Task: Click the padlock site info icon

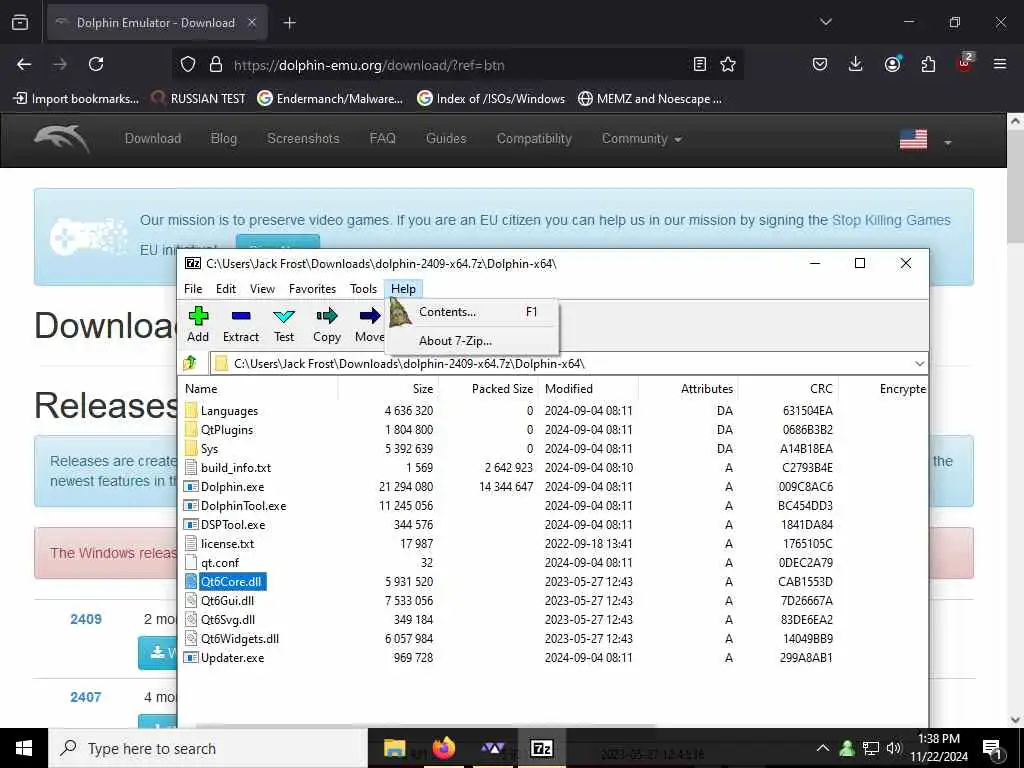Action: pyautogui.click(x=216, y=65)
